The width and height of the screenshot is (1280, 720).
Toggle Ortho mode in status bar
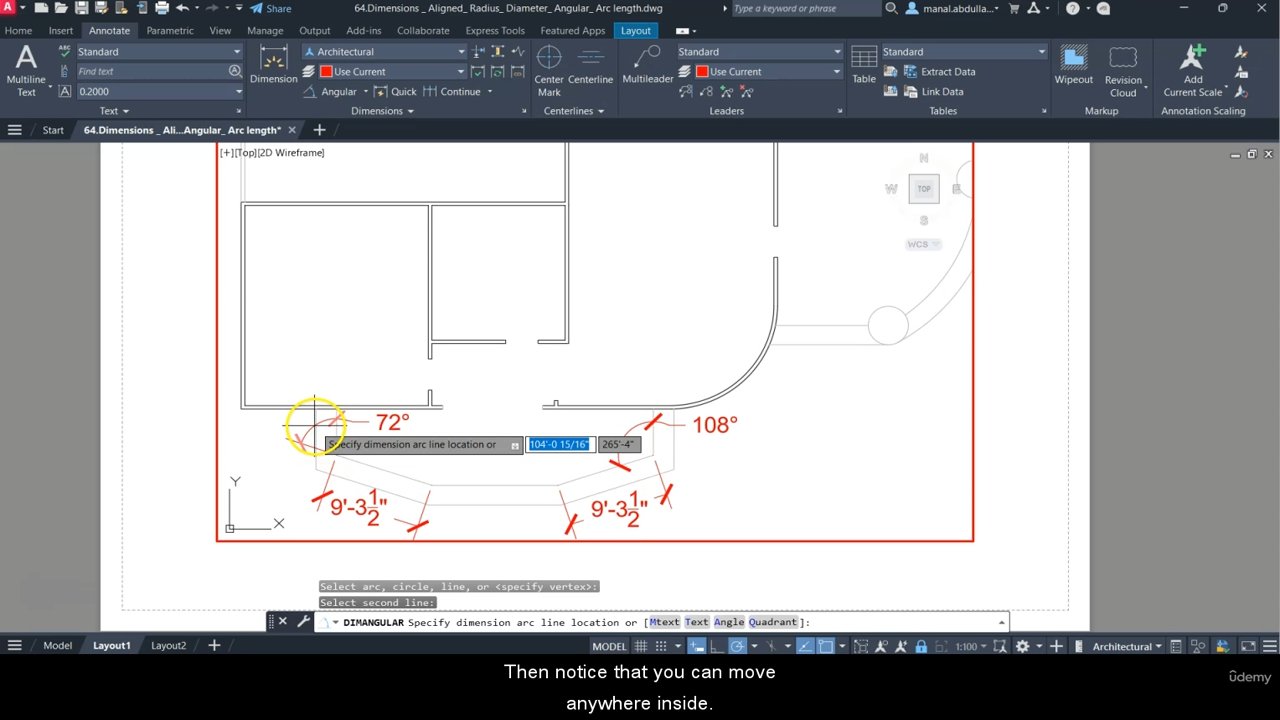tap(717, 646)
